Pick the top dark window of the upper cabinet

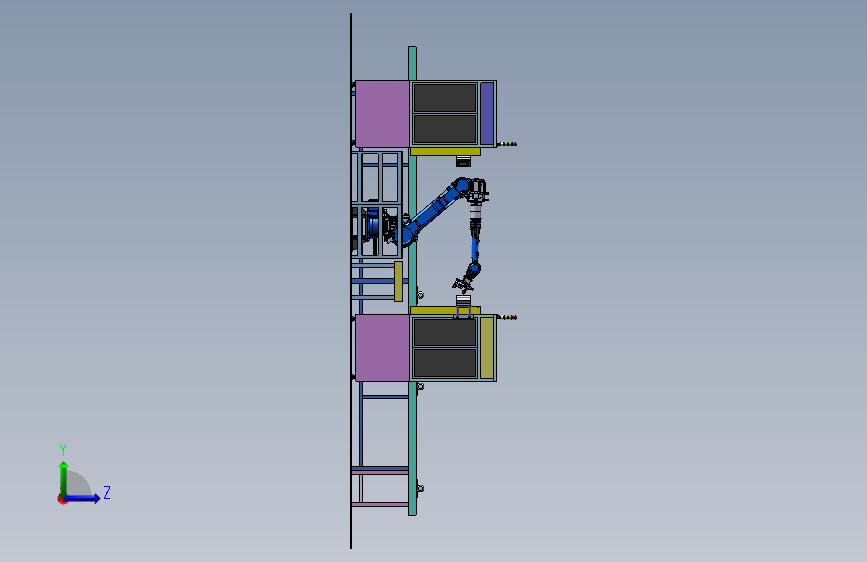point(445,98)
